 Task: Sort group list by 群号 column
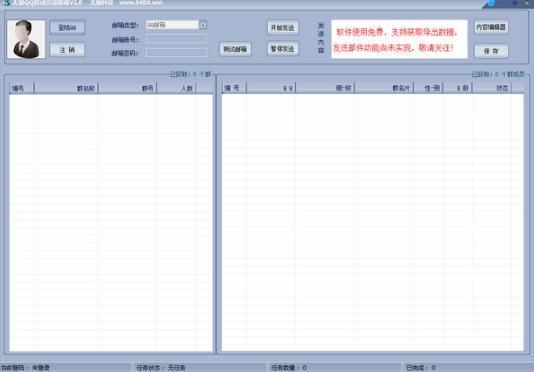pos(128,88)
